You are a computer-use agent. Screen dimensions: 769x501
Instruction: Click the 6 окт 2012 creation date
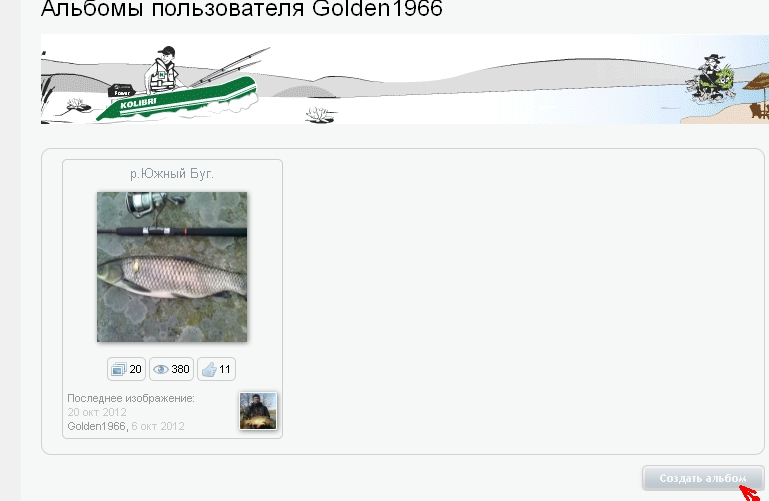pyautogui.click(x=157, y=426)
